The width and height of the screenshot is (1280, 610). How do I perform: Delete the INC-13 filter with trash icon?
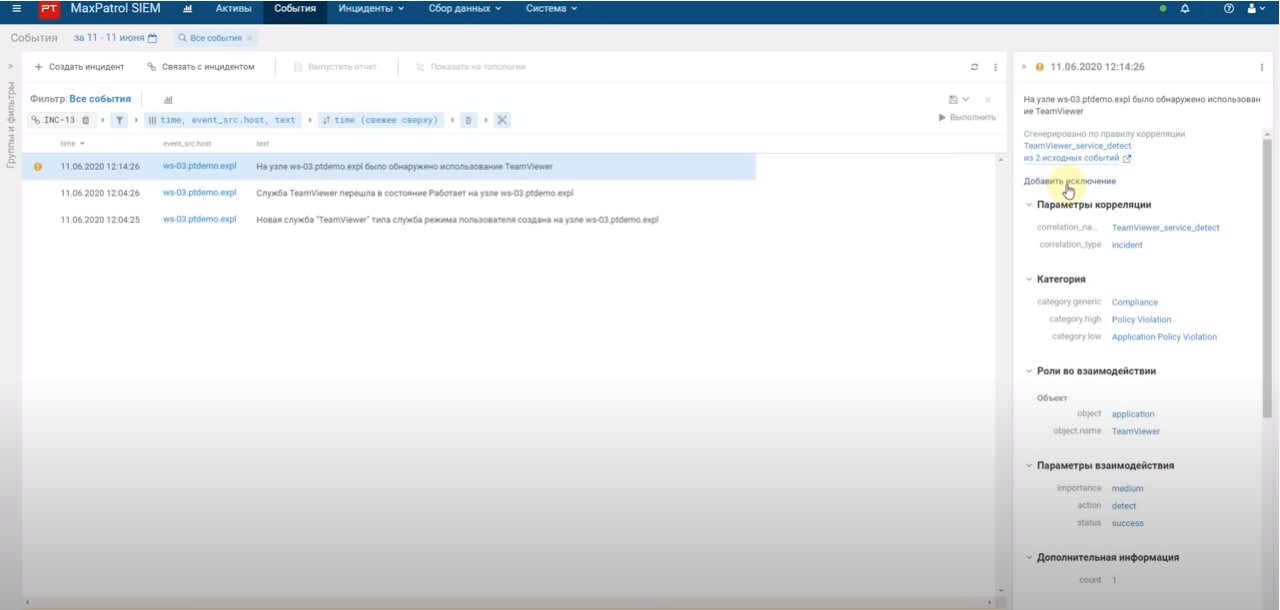coord(86,120)
